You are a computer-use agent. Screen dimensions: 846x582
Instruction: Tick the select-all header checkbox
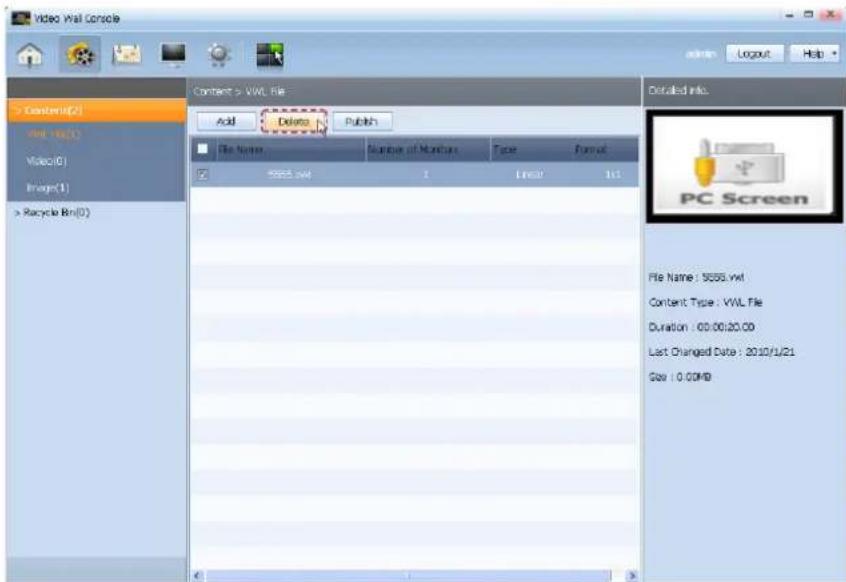[x=202, y=149]
